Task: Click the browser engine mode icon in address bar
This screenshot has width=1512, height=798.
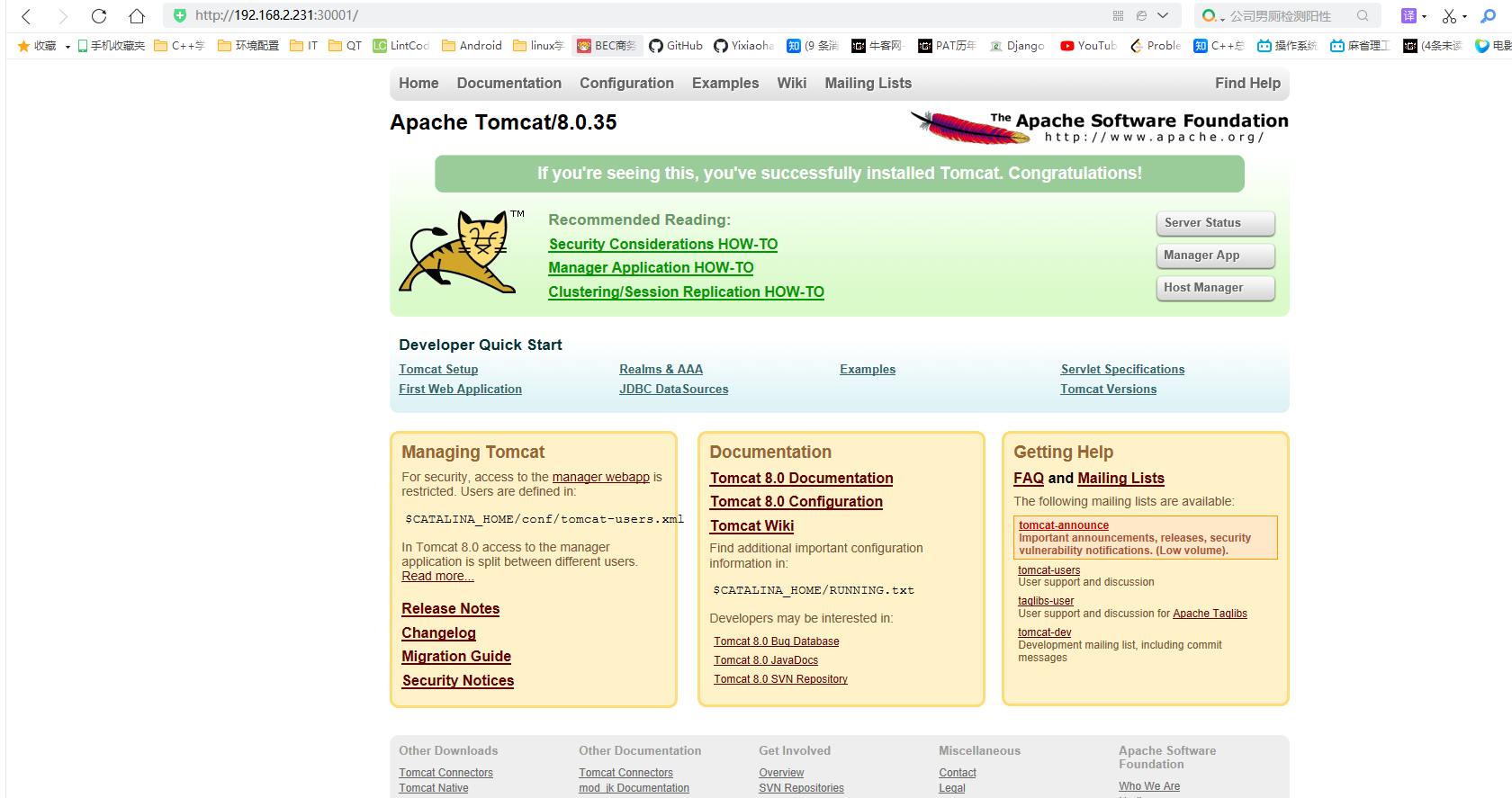Action: (x=1141, y=15)
